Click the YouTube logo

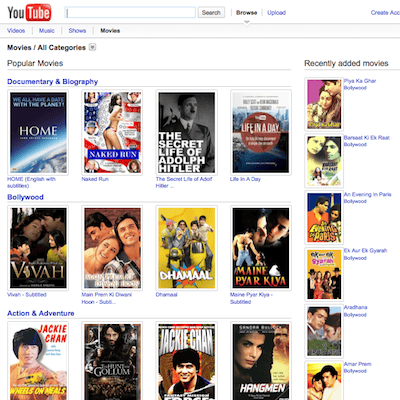(x=29, y=13)
